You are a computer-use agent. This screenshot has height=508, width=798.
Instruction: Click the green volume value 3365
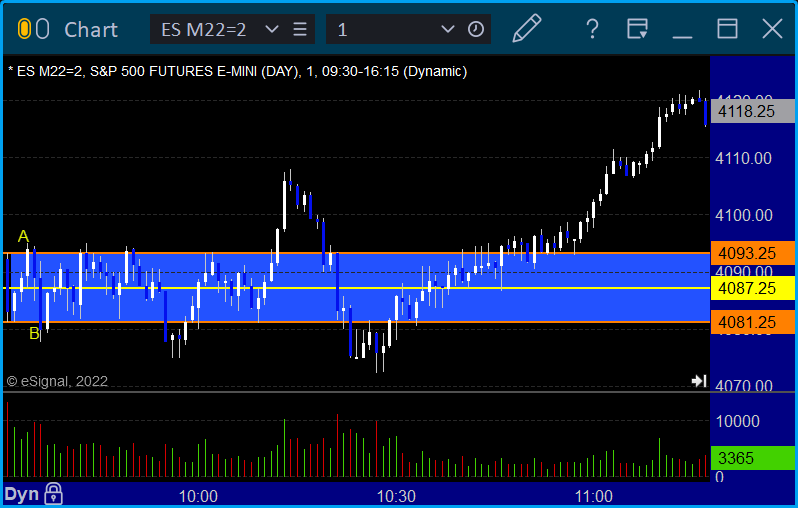click(x=752, y=458)
